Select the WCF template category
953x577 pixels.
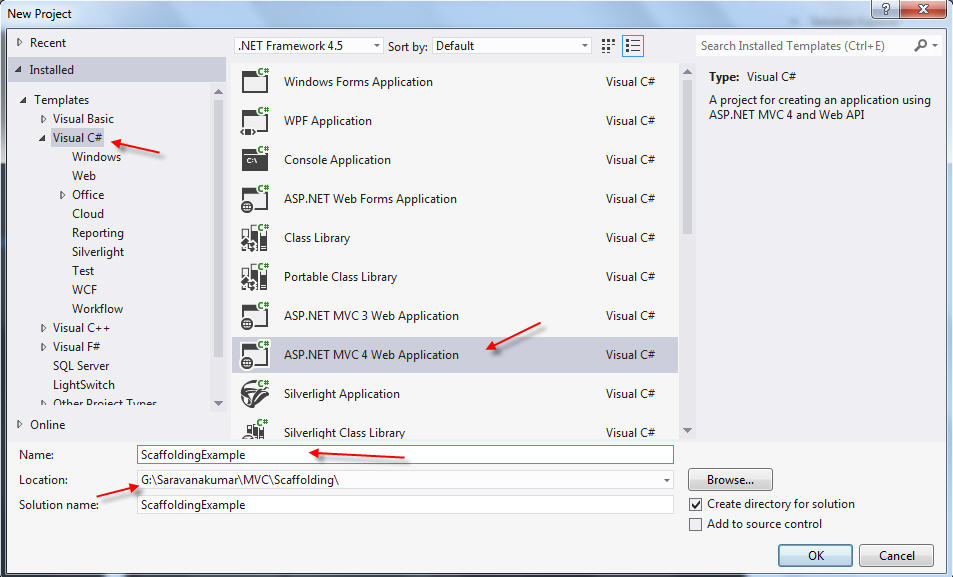(x=84, y=290)
